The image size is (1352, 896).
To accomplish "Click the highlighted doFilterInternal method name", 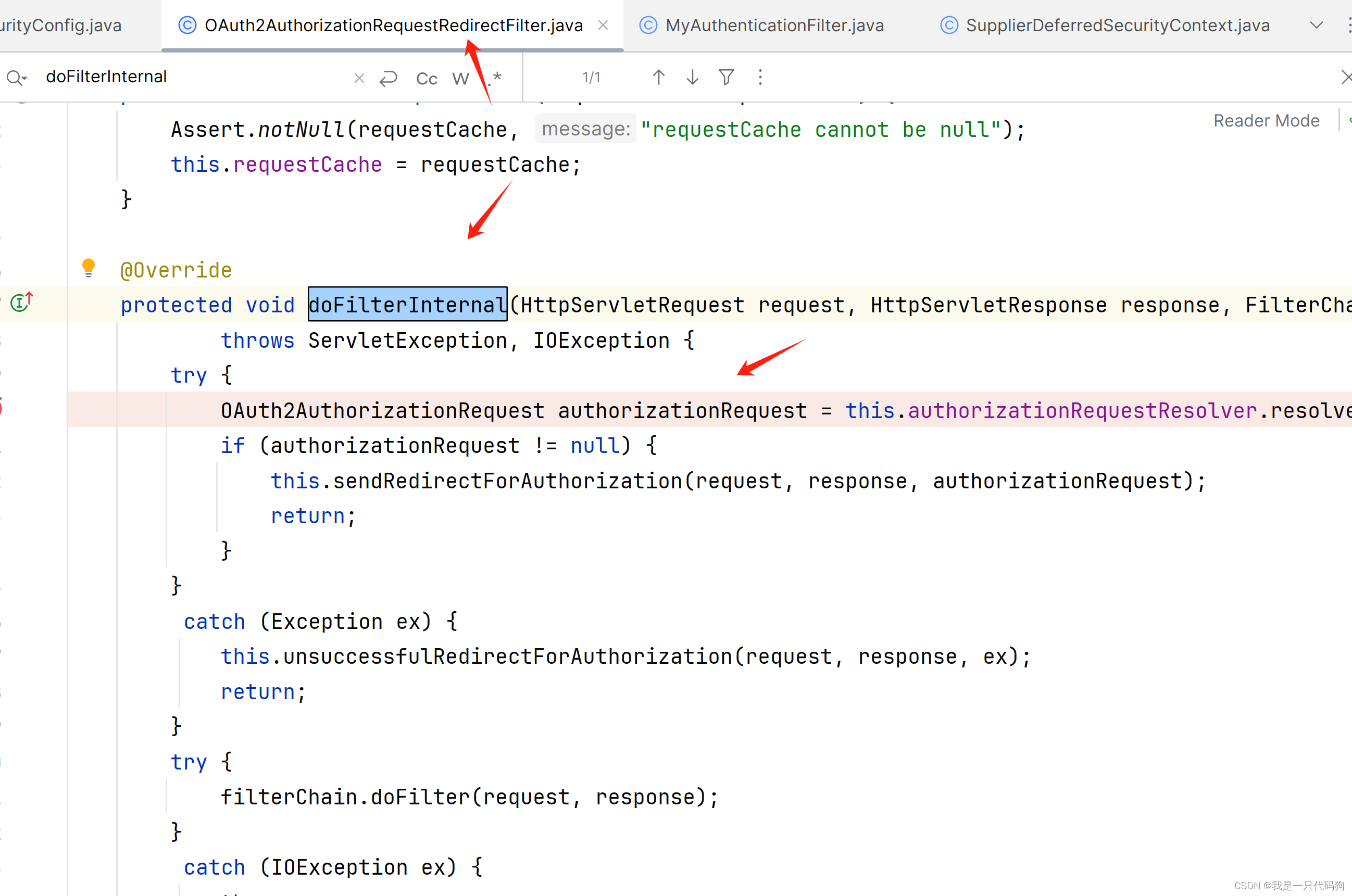I will 407,305.
